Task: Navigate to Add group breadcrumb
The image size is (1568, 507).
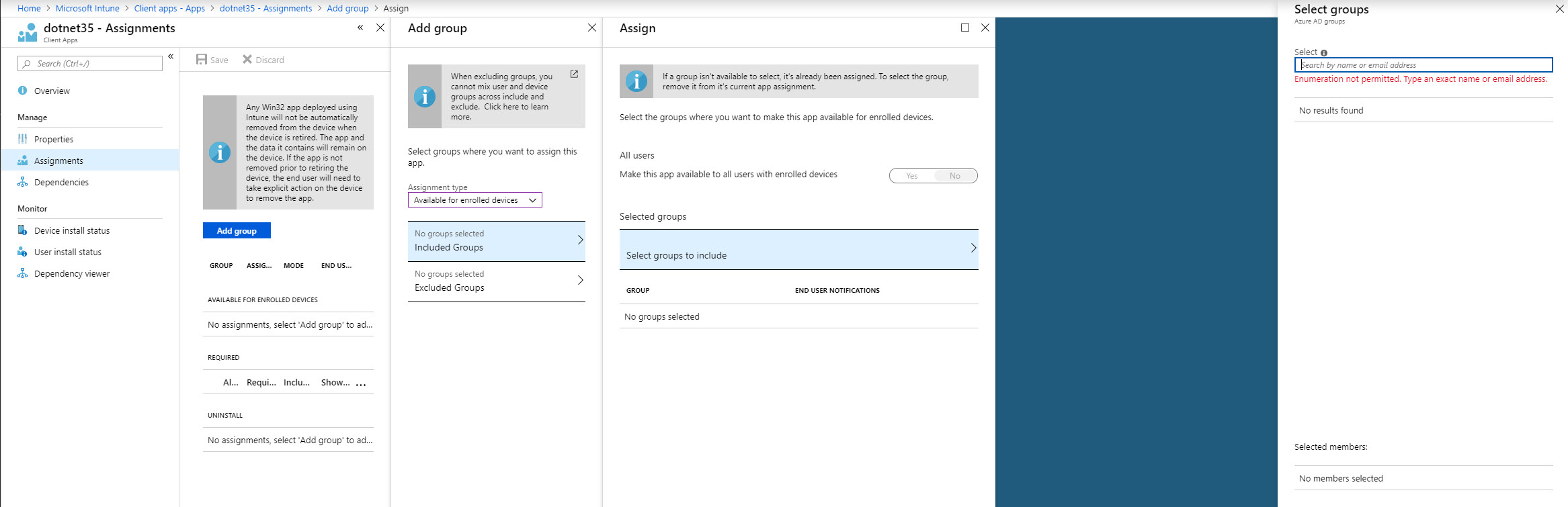Action: (347, 8)
